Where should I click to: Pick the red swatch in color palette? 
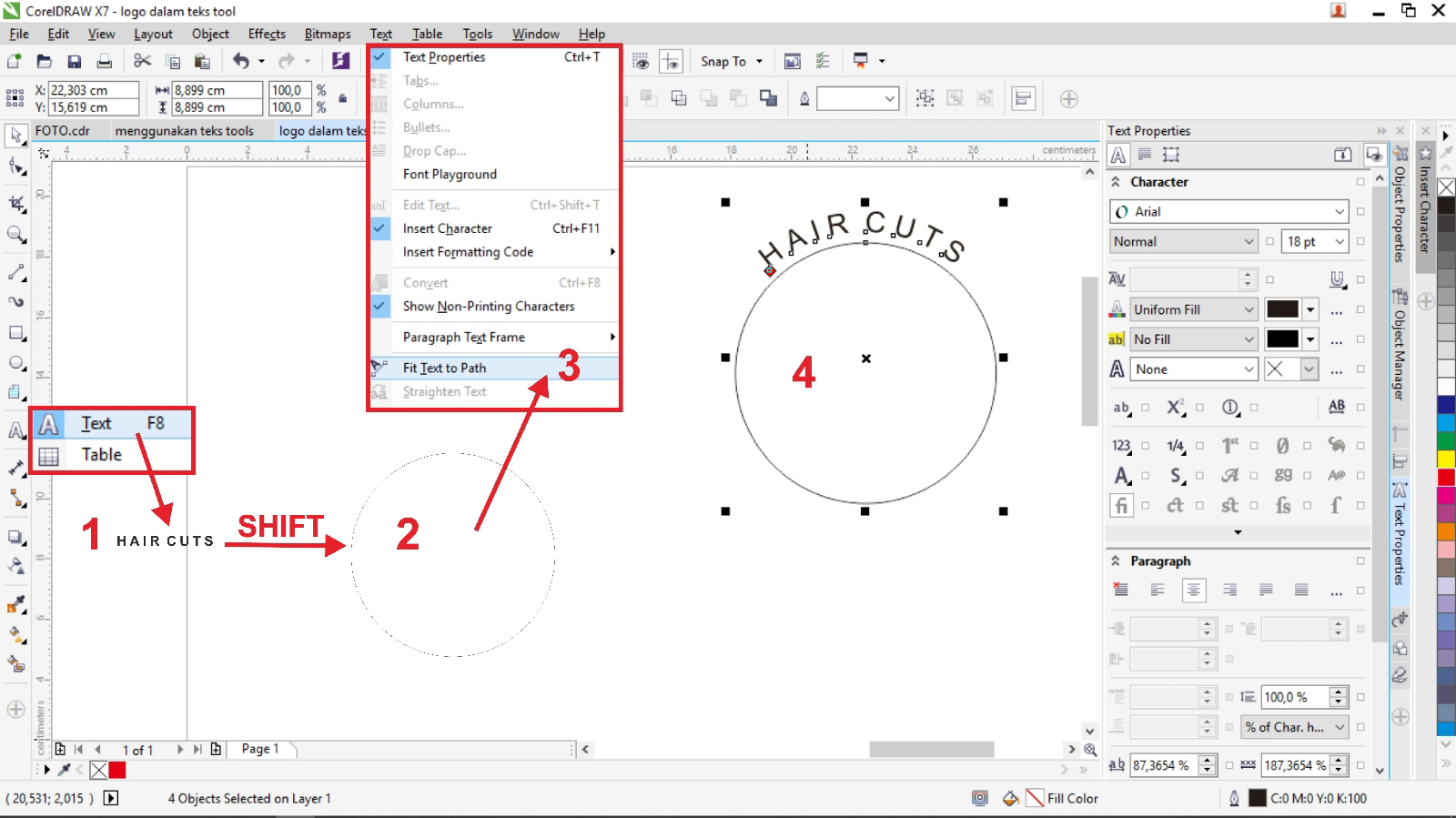coord(1446,478)
